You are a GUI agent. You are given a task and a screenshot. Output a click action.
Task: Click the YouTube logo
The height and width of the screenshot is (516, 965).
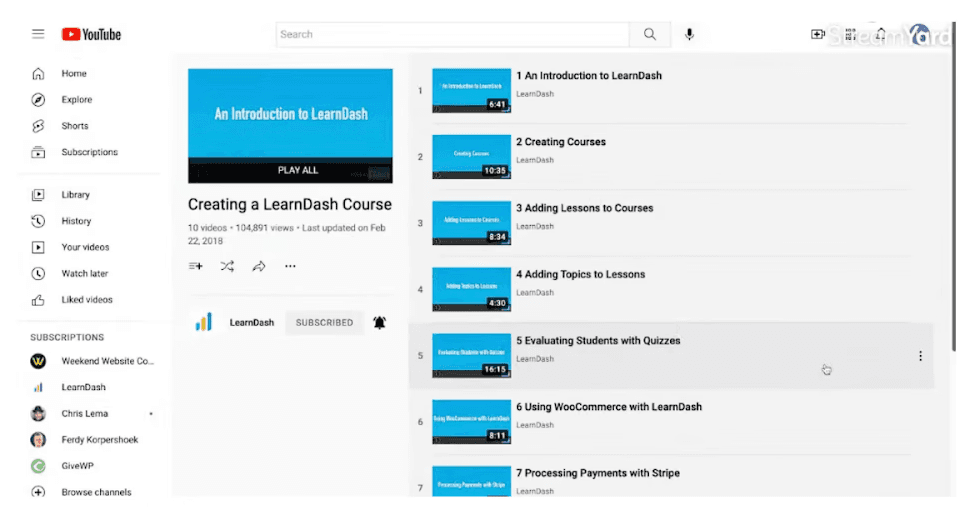click(x=91, y=34)
